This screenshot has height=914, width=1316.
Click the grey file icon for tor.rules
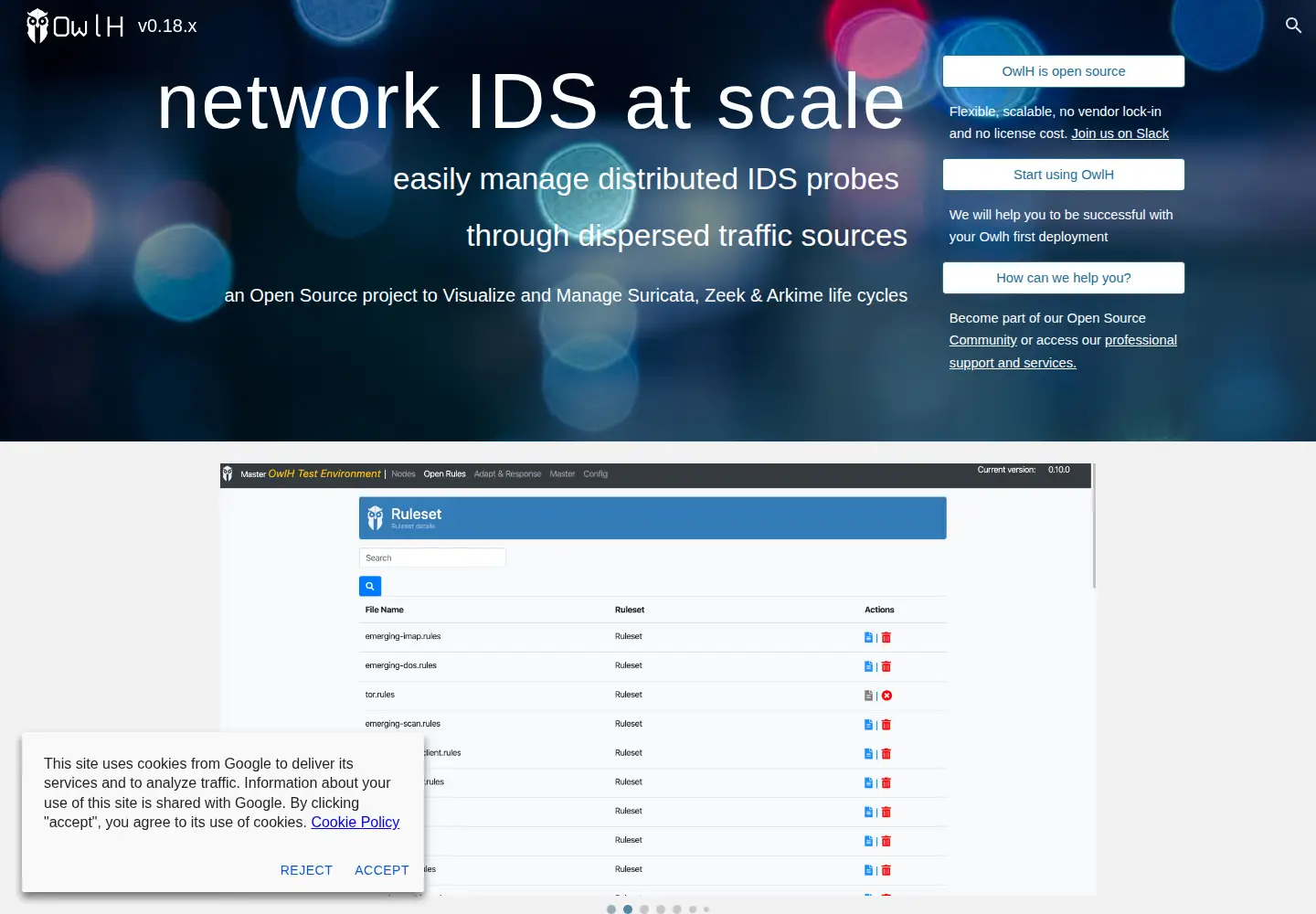(x=868, y=696)
